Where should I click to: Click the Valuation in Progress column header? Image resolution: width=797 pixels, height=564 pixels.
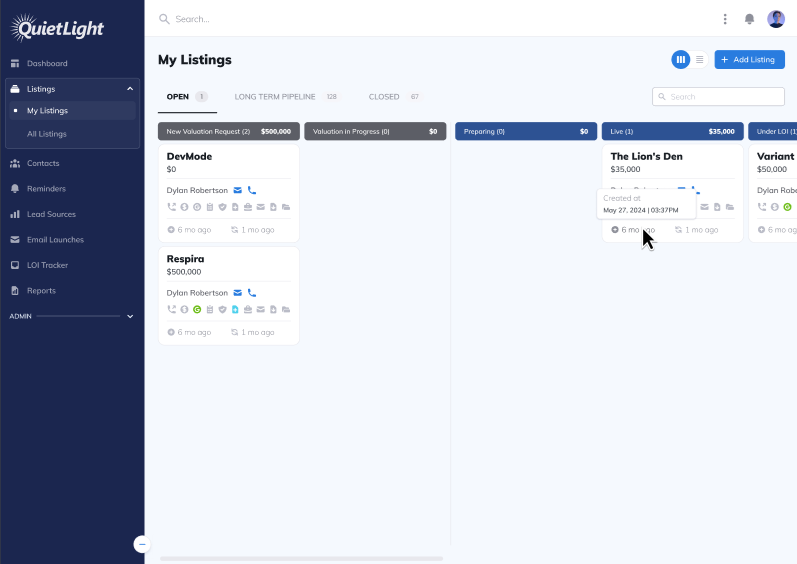[375, 131]
